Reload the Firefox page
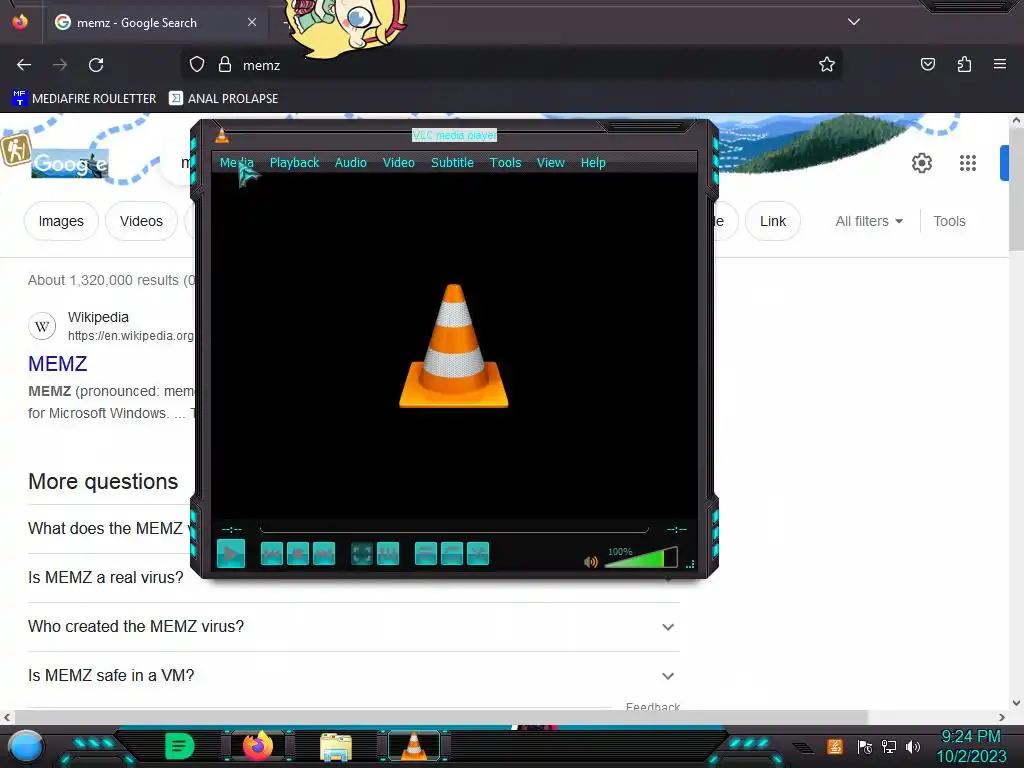The image size is (1024, 768). click(96, 65)
